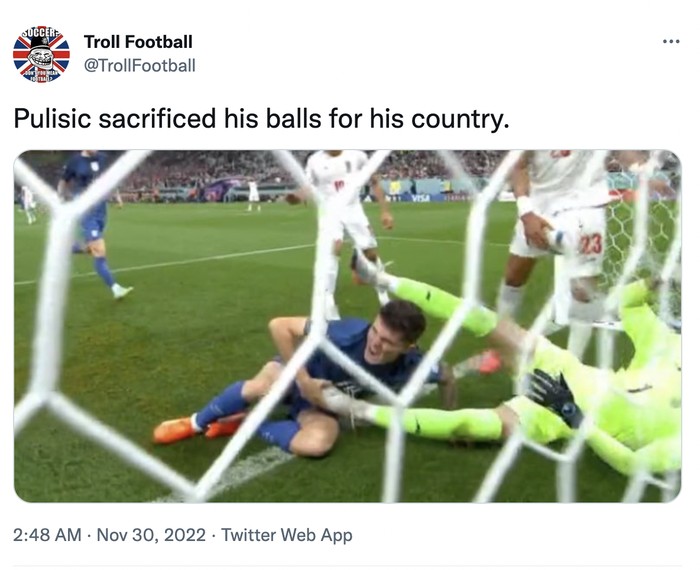Click the number 23 on the white shorts
700x570 pixels.
tap(591, 243)
